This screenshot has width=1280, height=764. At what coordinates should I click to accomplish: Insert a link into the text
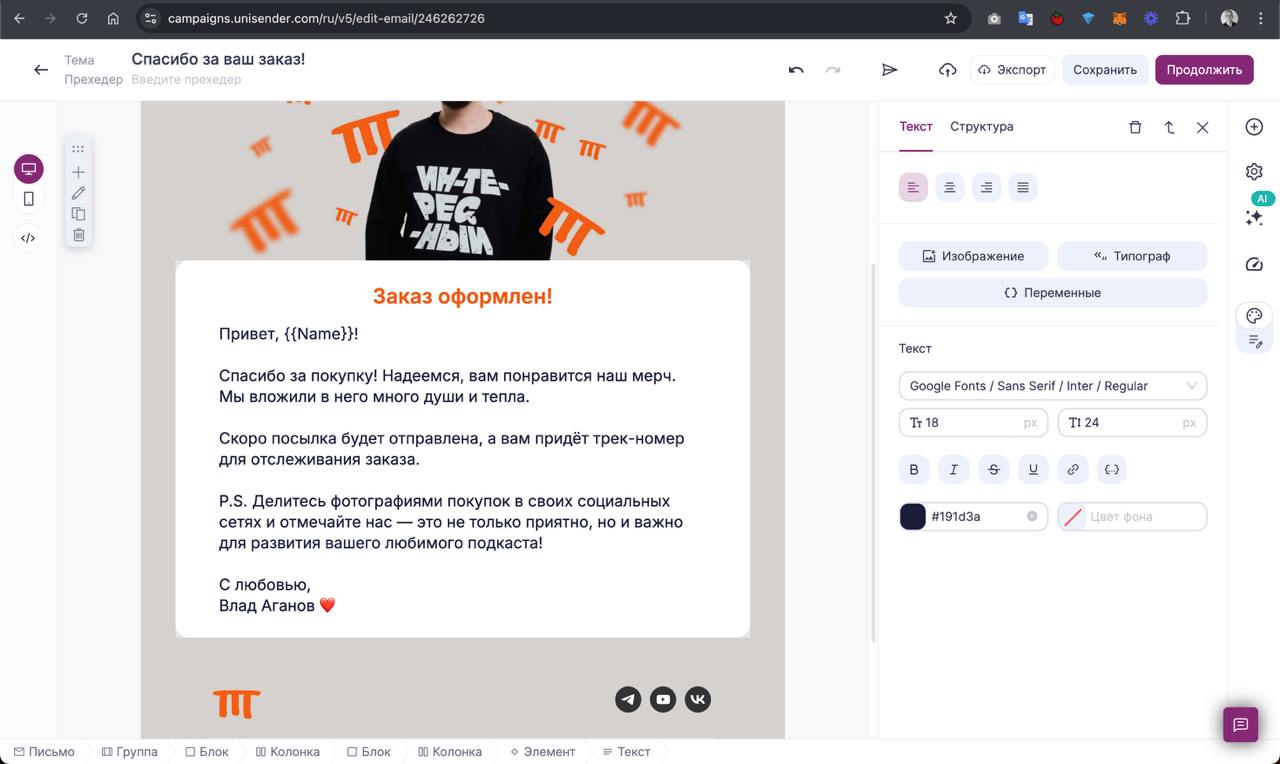tap(1073, 469)
